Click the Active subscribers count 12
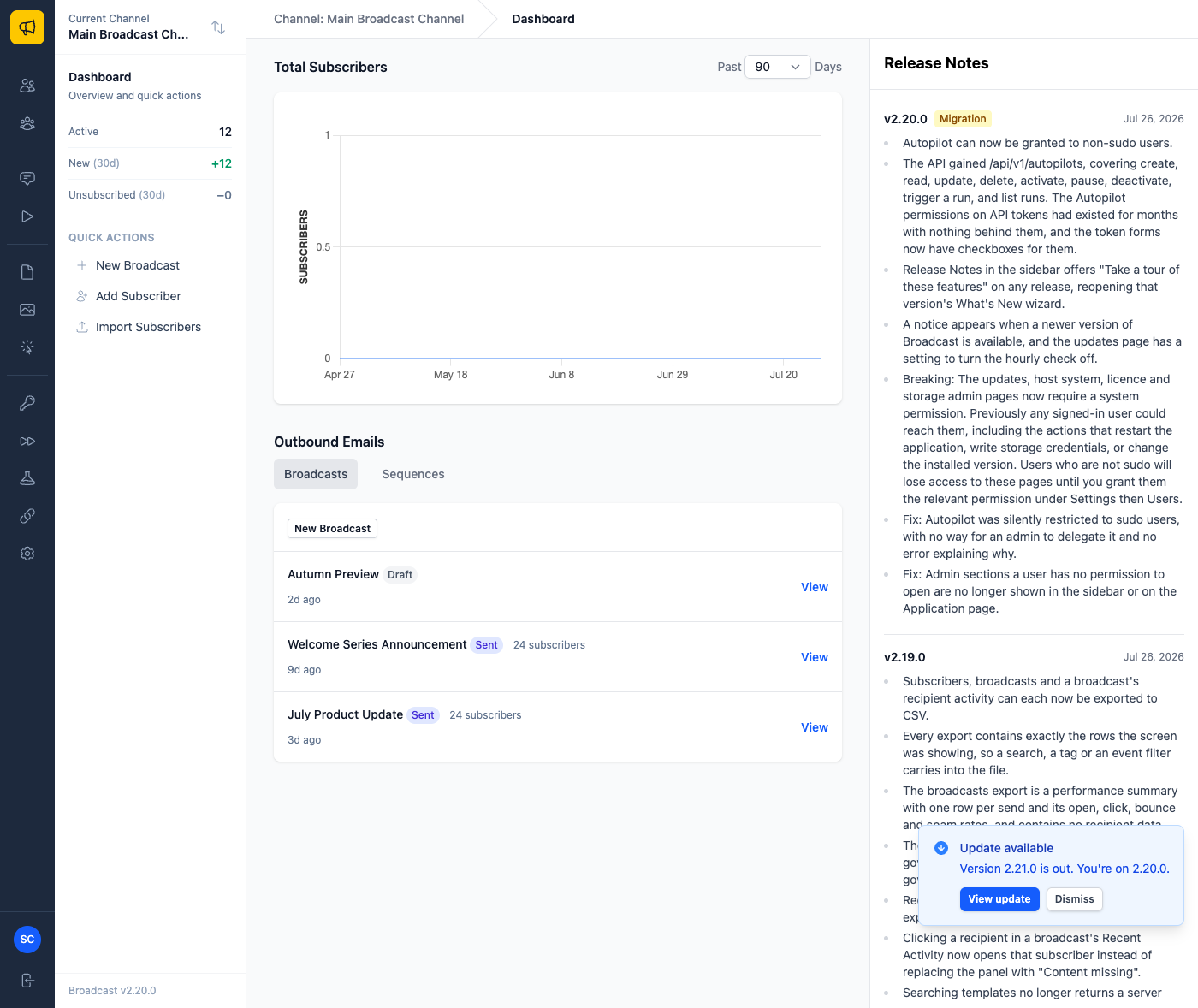1198x1008 pixels. point(226,132)
